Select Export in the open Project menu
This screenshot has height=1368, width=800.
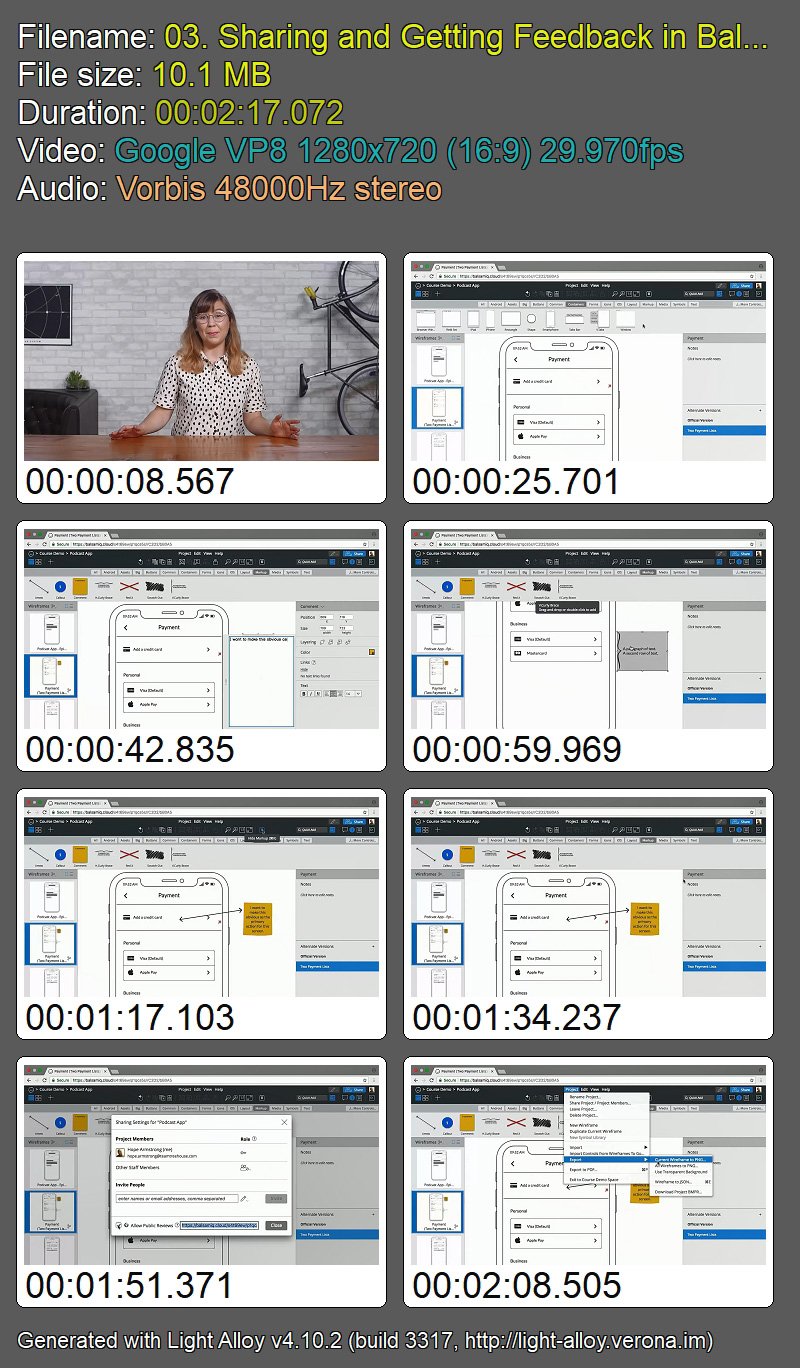tap(607, 1159)
